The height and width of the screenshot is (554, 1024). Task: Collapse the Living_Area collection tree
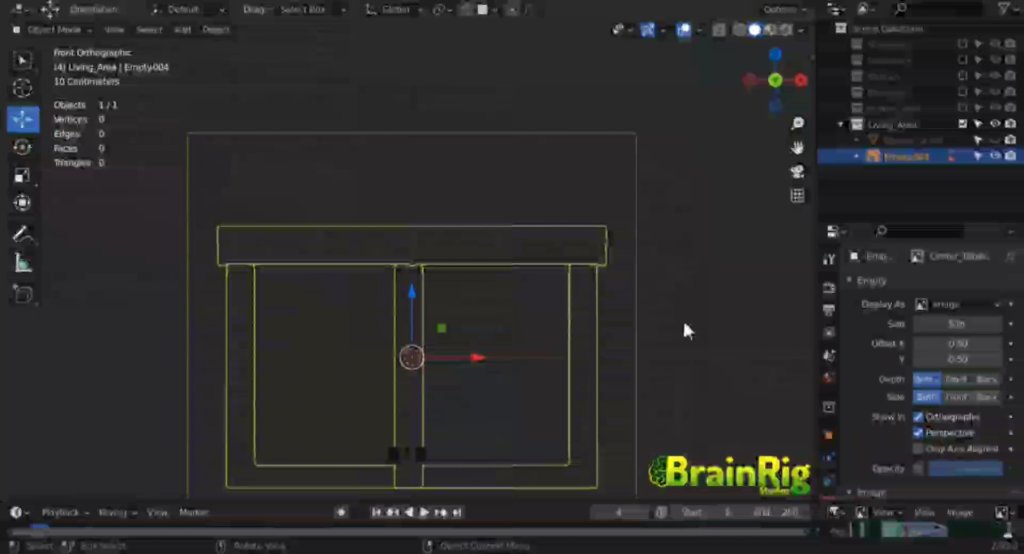pyautogui.click(x=841, y=124)
